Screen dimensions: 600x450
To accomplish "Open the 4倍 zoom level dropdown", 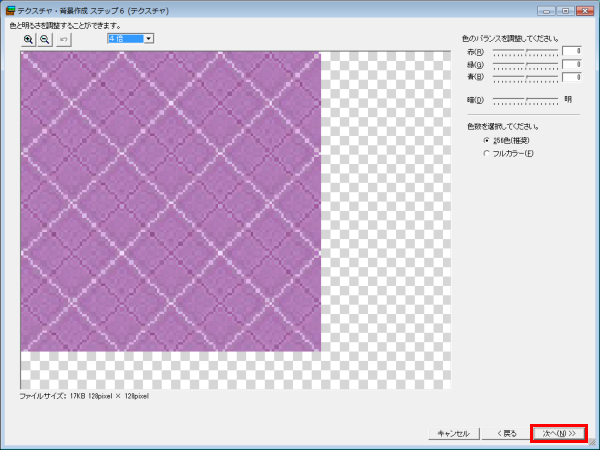I will click(x=149, y=38).
